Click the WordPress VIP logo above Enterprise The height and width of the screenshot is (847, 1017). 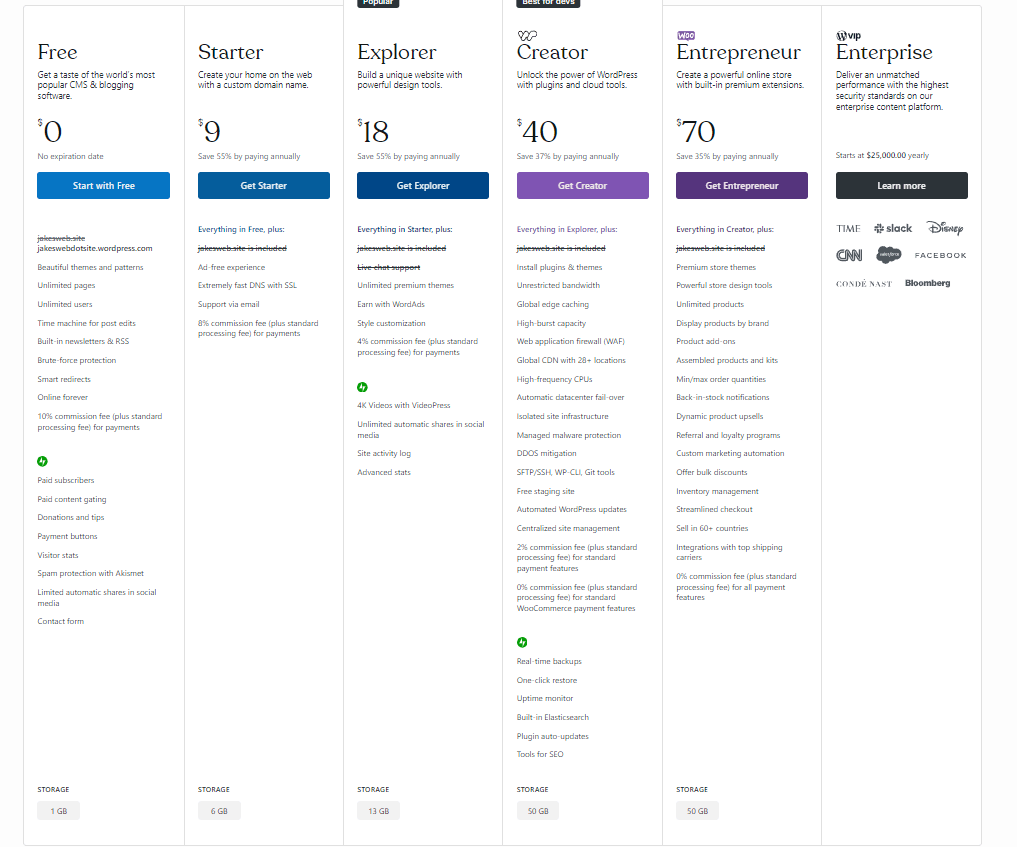pyautogui.click(x=848, y=35)
